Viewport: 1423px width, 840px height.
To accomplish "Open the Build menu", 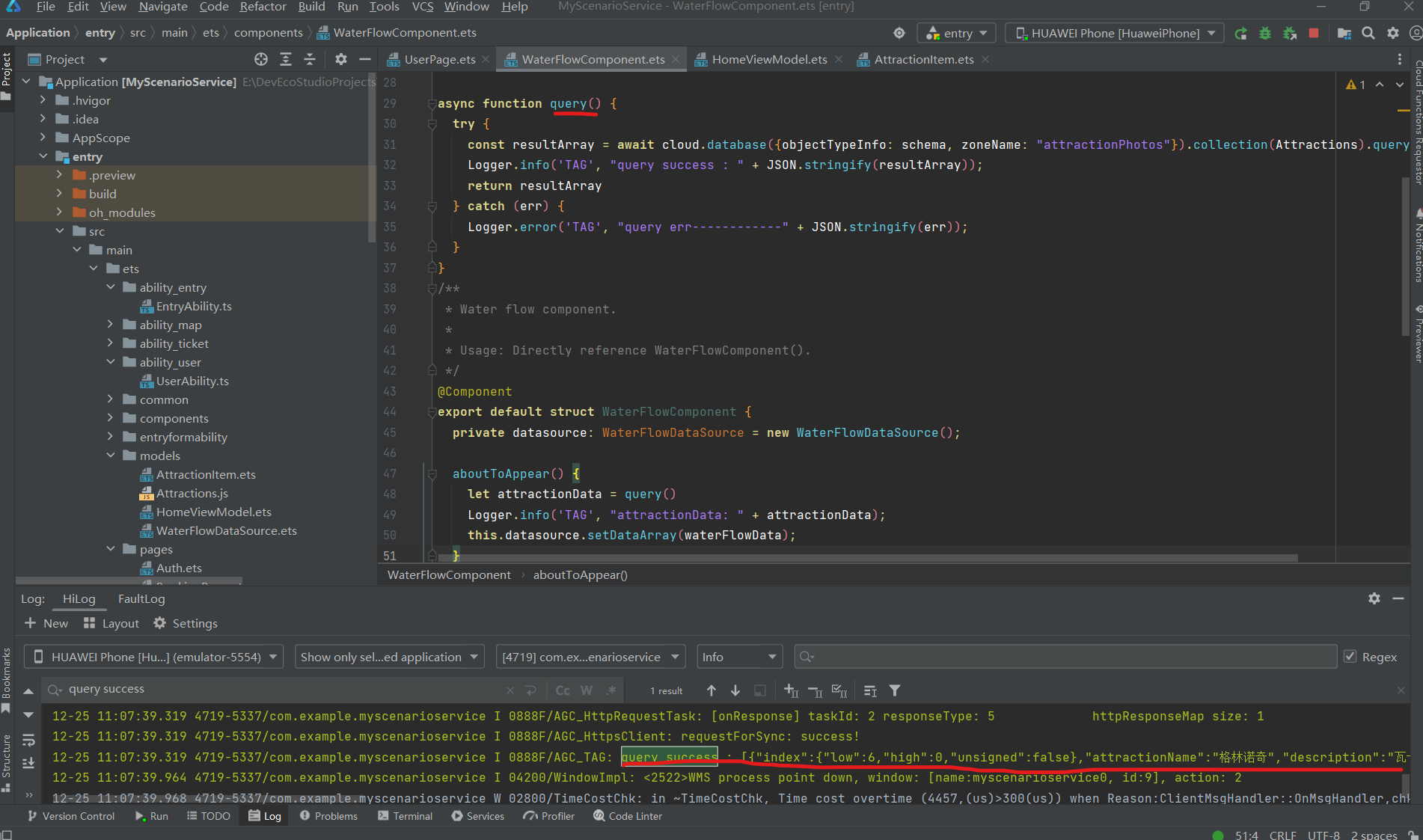I will [311, 7].
